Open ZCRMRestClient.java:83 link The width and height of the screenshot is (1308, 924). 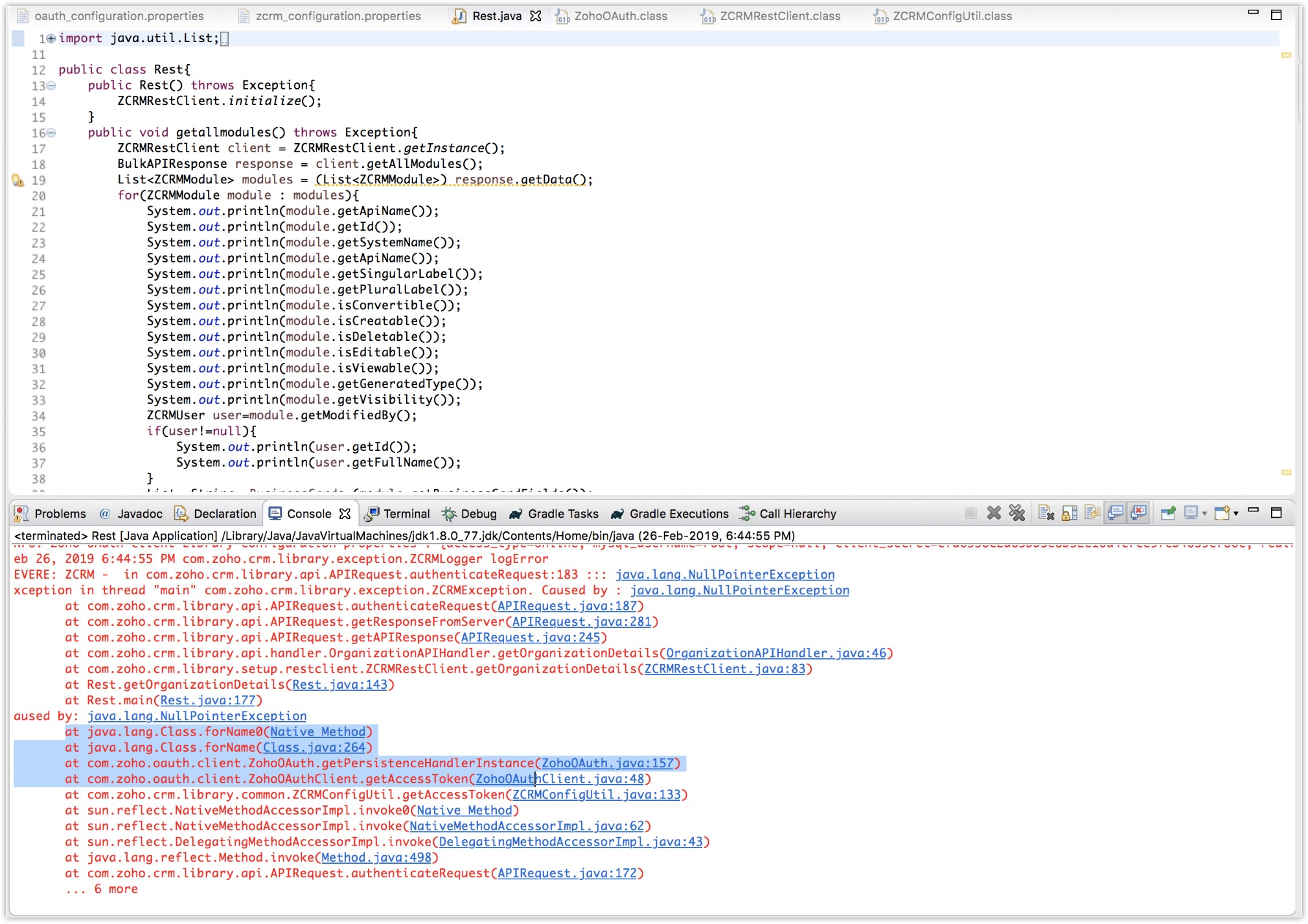click(x=725, y=669)
